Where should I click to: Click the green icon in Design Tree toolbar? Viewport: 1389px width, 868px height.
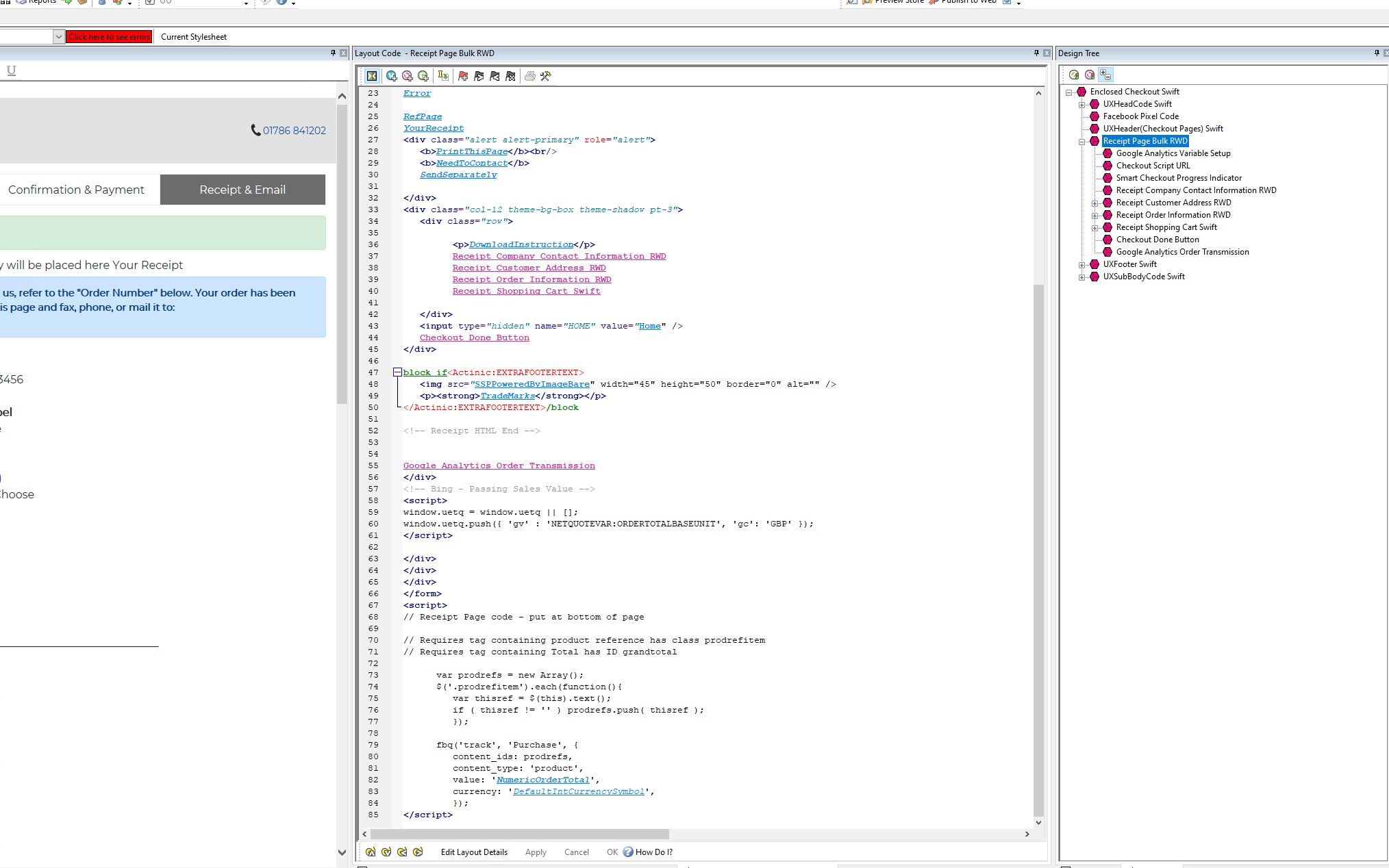[x=1074, y=75]
